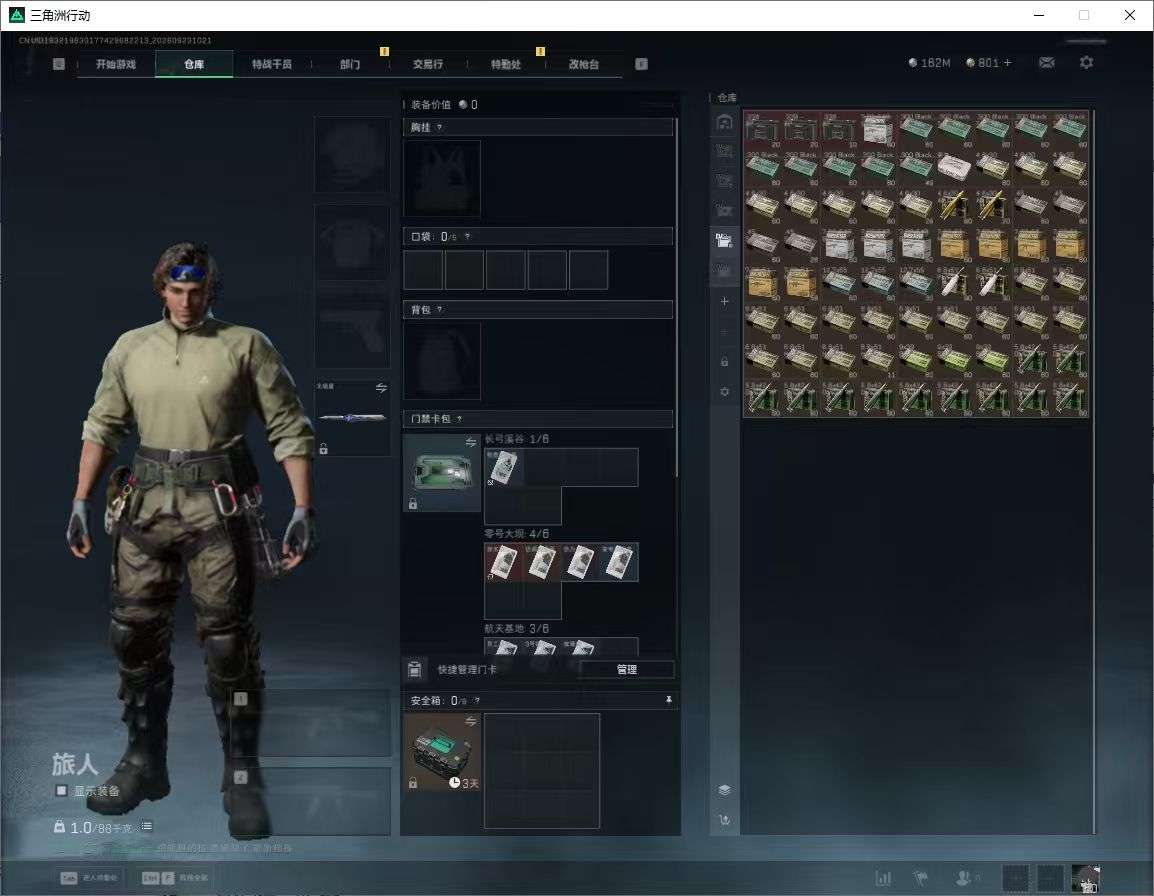Add new storage box with plus icon
The height and width of the screenshot is (896, 1154).
pos(724,302)
